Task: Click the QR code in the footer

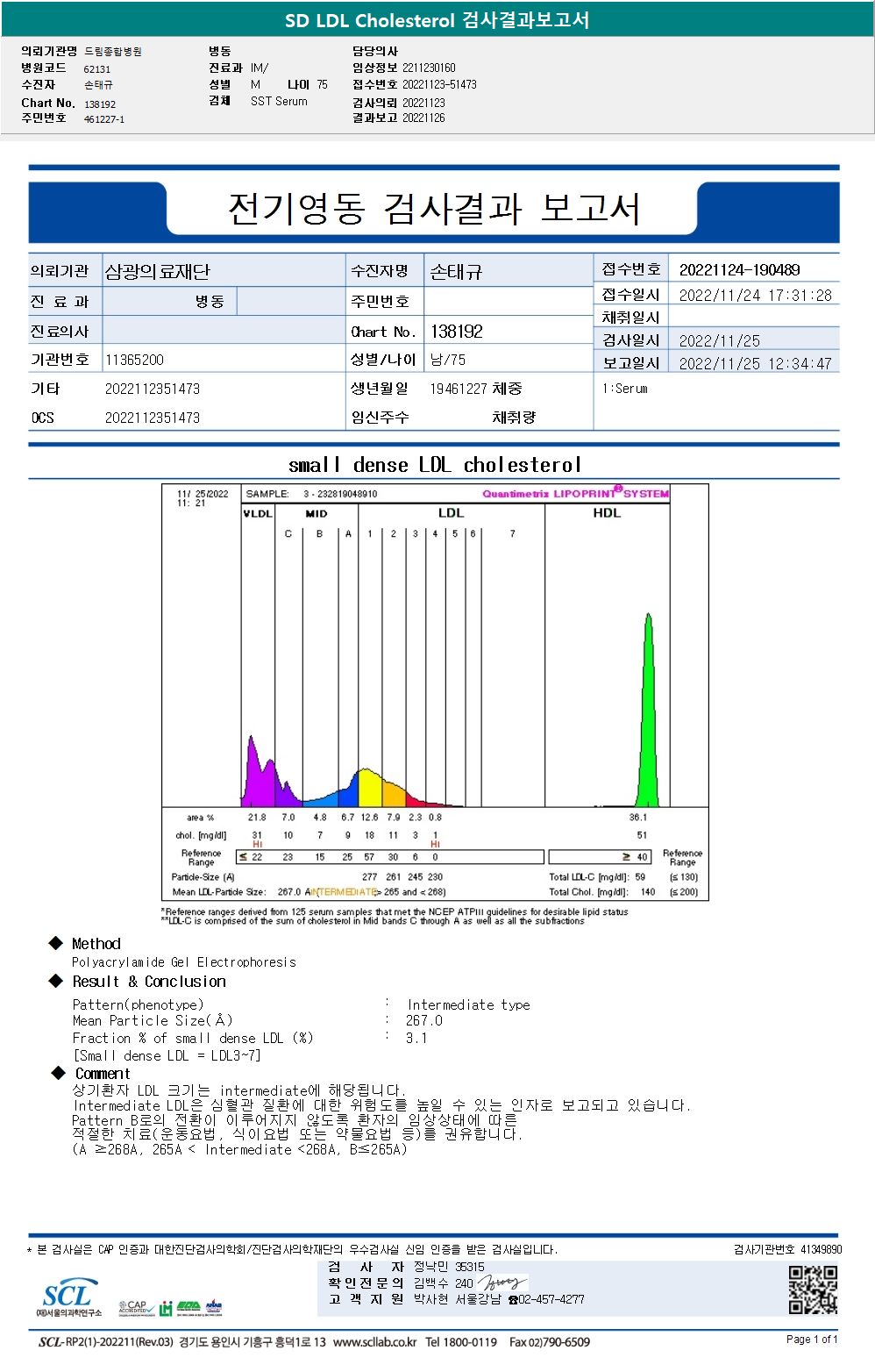Action: coord(813,1290)
